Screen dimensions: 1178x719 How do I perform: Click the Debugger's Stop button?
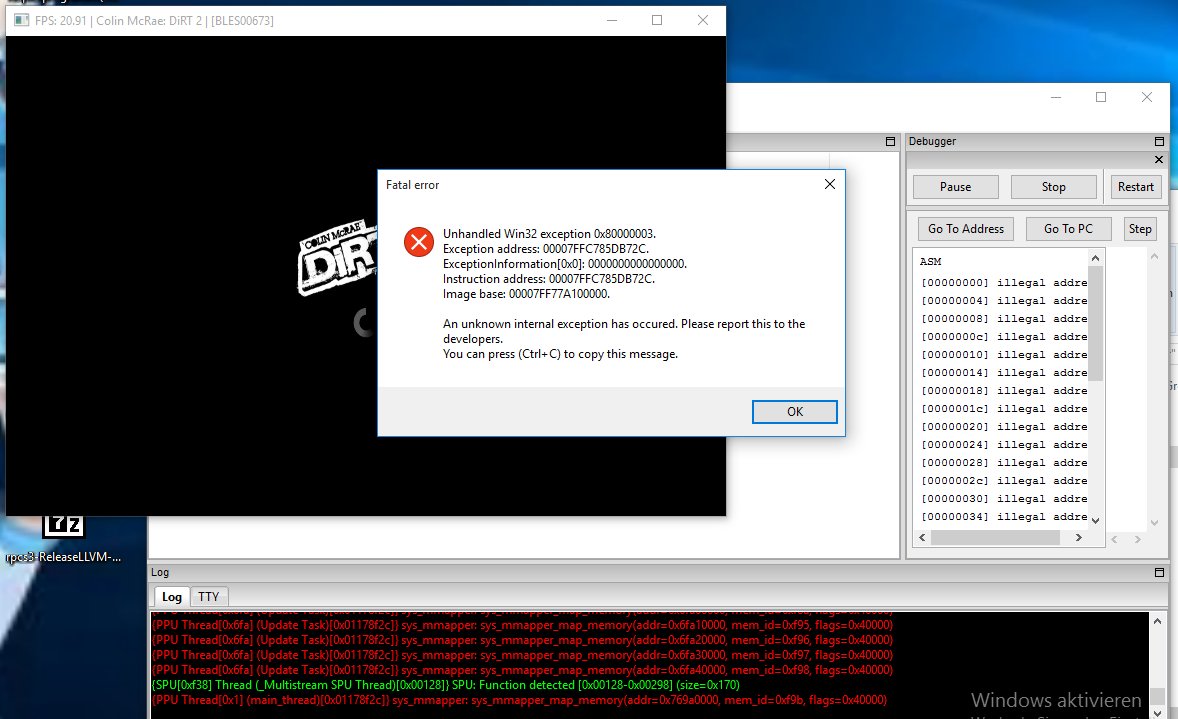1053,187
